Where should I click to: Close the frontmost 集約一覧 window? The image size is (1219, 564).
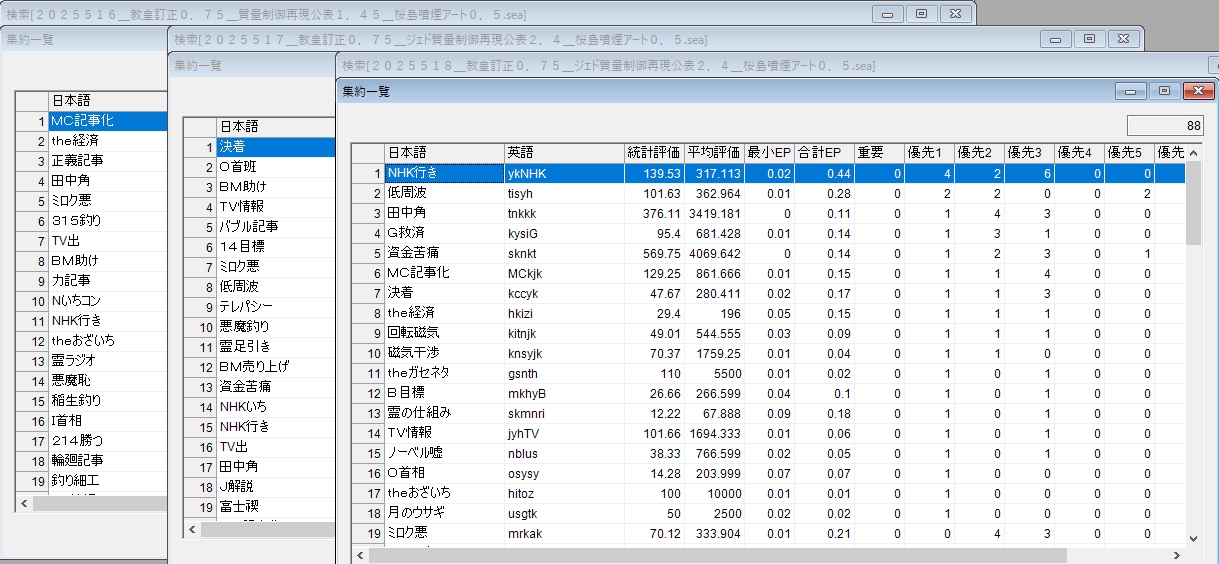(x=1197, y=91)
